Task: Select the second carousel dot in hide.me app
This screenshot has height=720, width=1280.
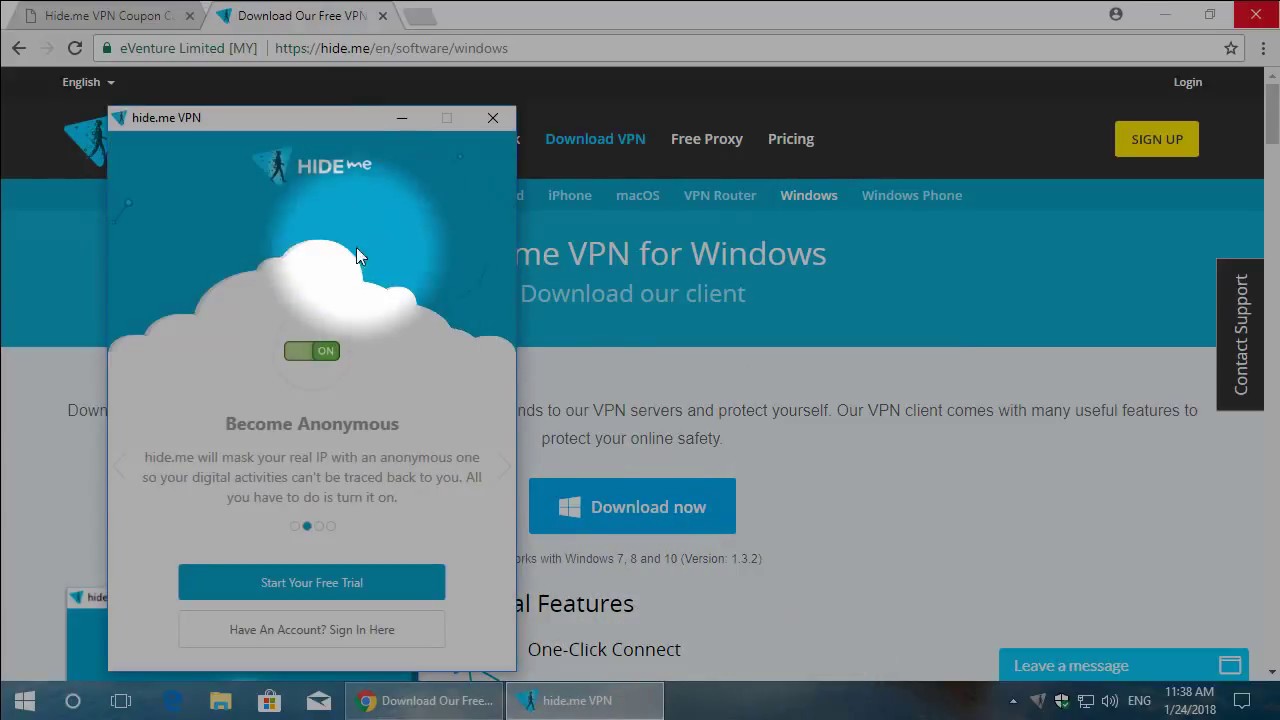Action: [x=307, y=526]
